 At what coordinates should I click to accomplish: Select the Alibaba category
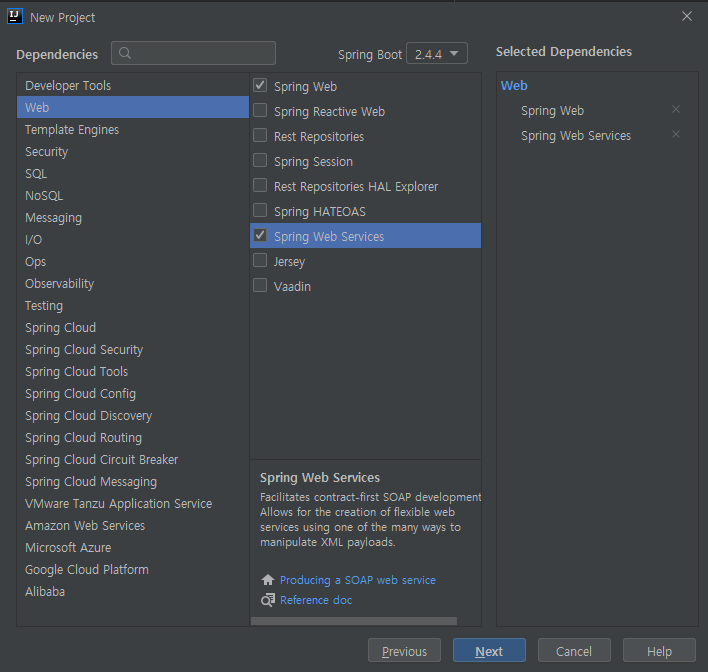click(x=133, y=592)
